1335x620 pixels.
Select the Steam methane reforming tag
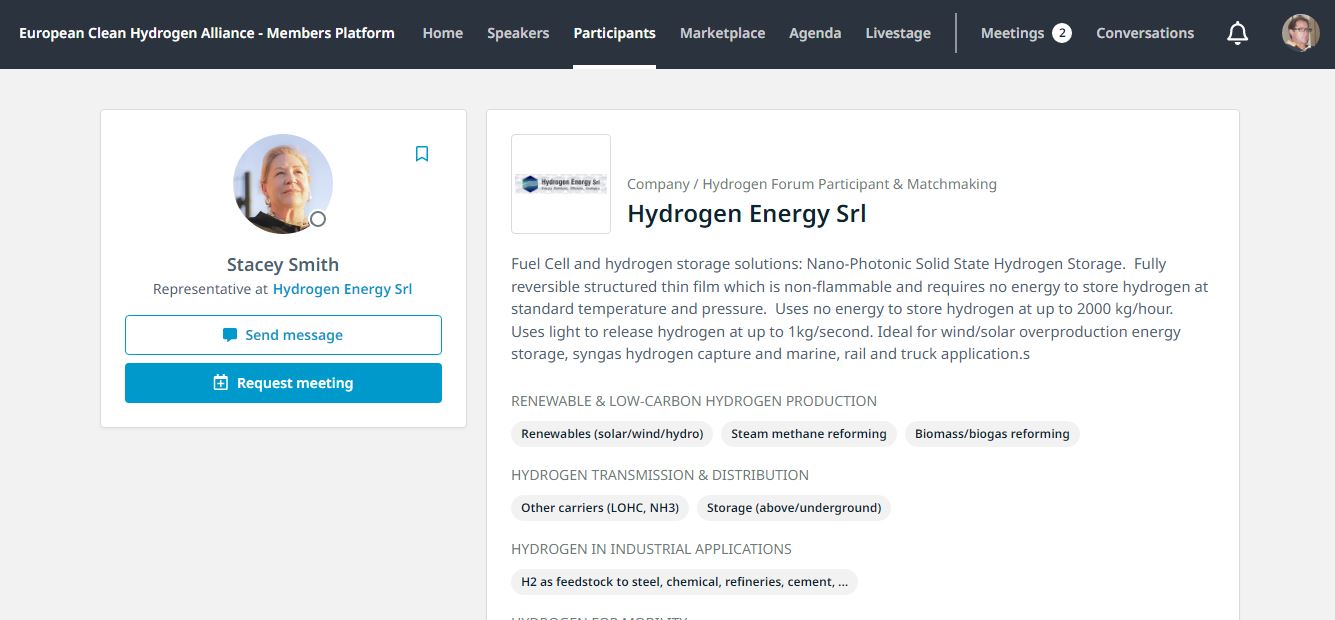[809, 434]
